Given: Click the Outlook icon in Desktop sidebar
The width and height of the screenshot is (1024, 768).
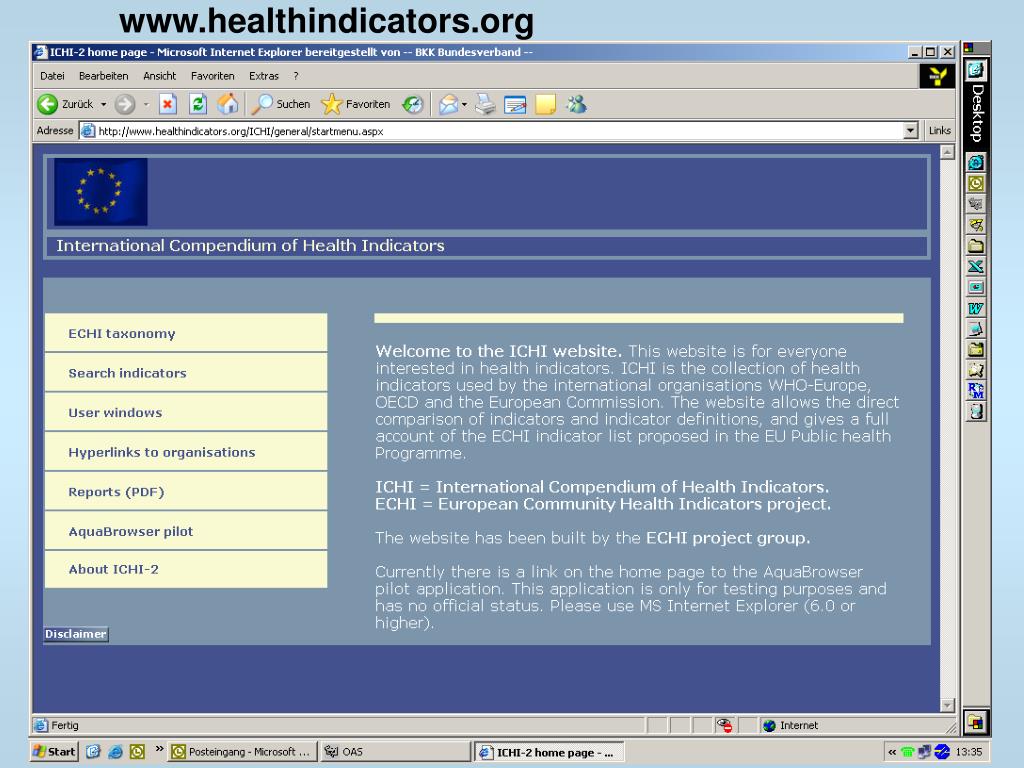Looking at the screenshot, I should click(976, 183).
